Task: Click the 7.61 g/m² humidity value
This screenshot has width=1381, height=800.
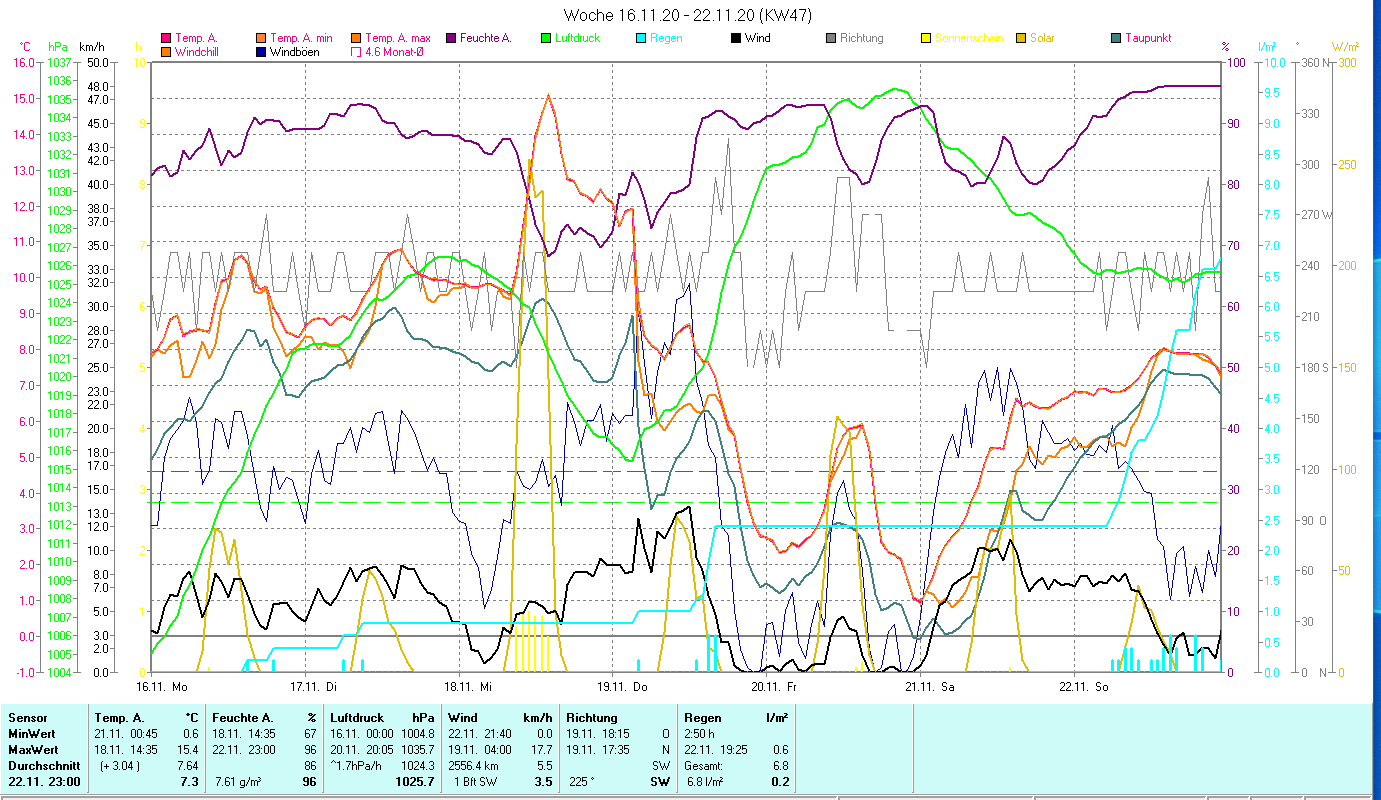Action: (238, 782)
